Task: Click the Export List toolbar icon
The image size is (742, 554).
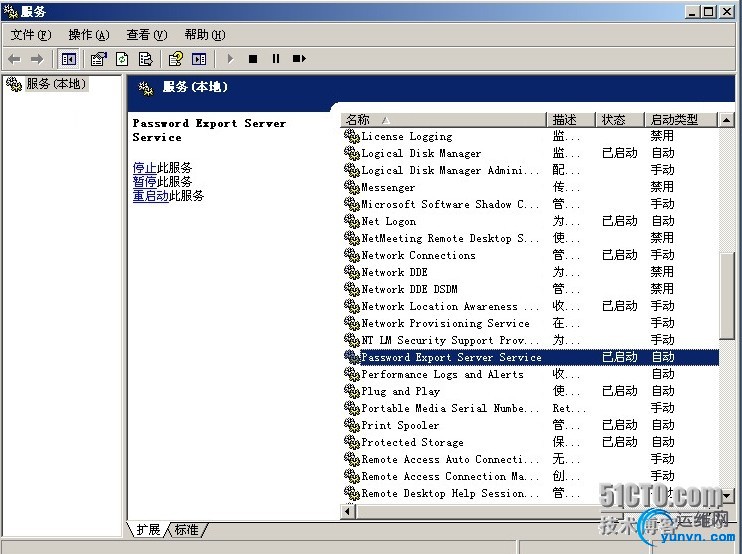Action: (x=145, y=59)
